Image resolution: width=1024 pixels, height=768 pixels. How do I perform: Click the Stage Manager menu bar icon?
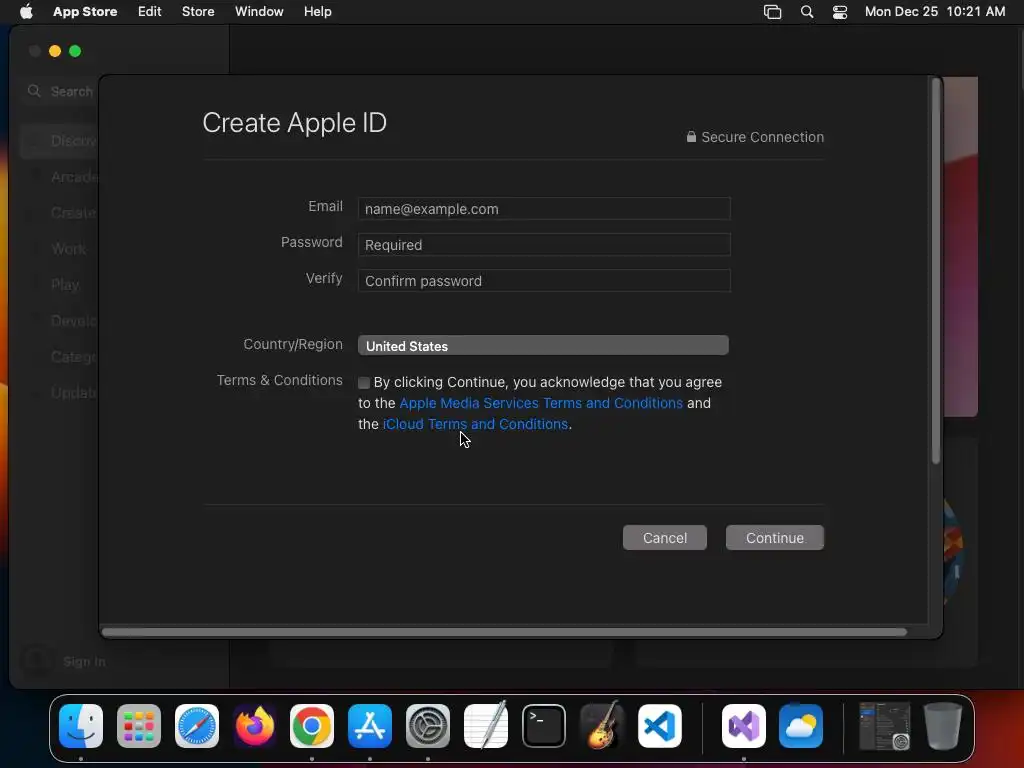tap(773, 12)
